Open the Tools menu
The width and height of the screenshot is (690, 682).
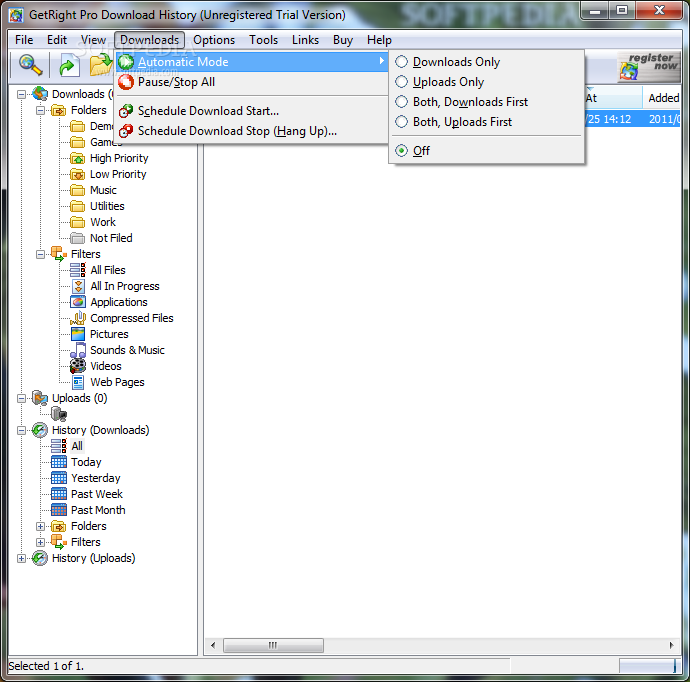[264, 40]
